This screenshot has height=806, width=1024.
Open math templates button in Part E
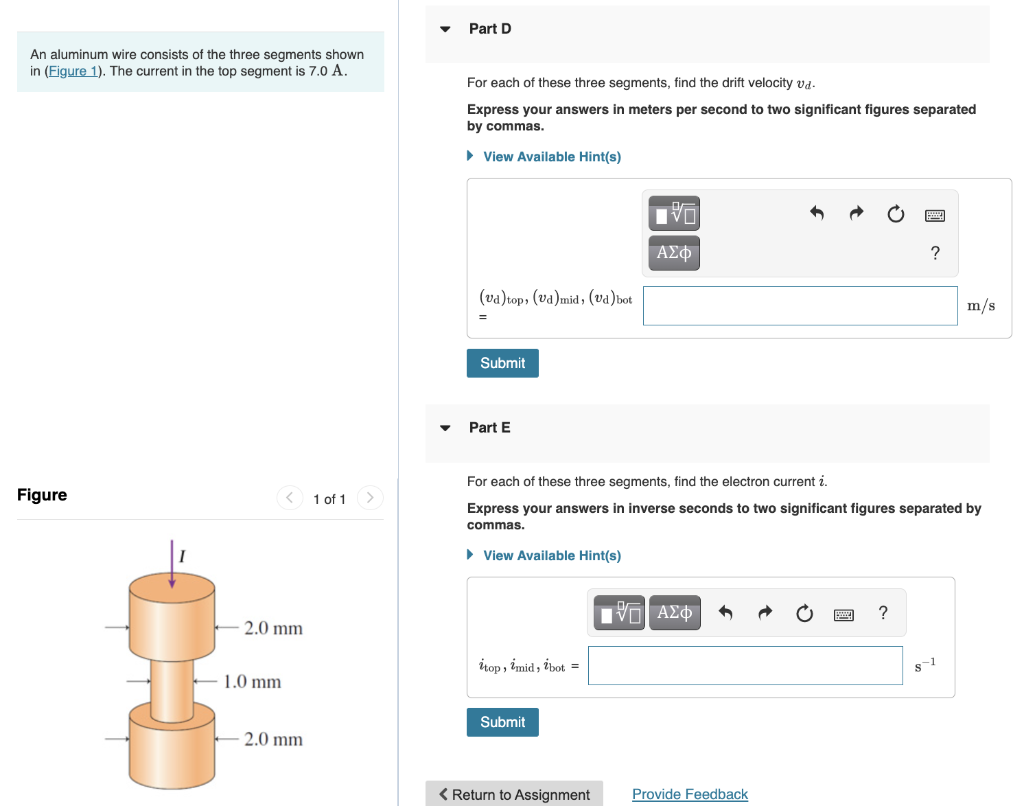[x=620, y=612]
